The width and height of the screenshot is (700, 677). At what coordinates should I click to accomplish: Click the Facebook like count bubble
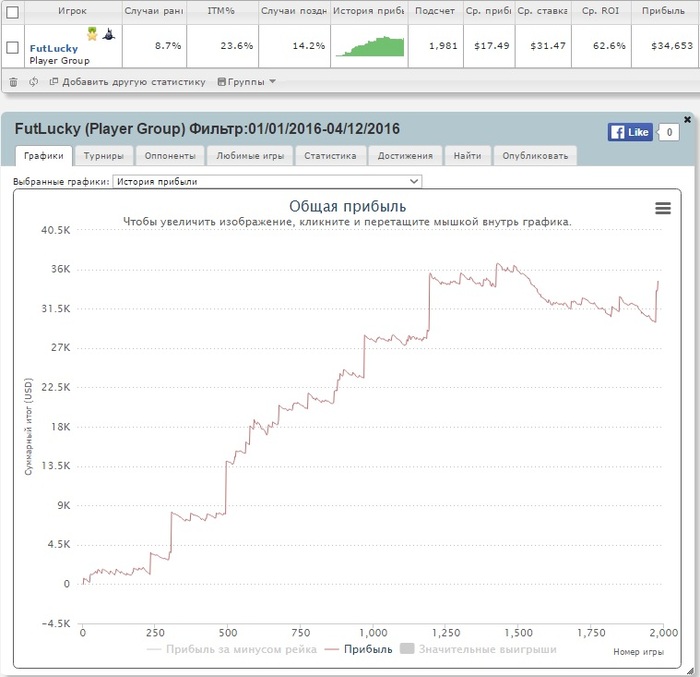pyautogui.click(x=669, y=132)
